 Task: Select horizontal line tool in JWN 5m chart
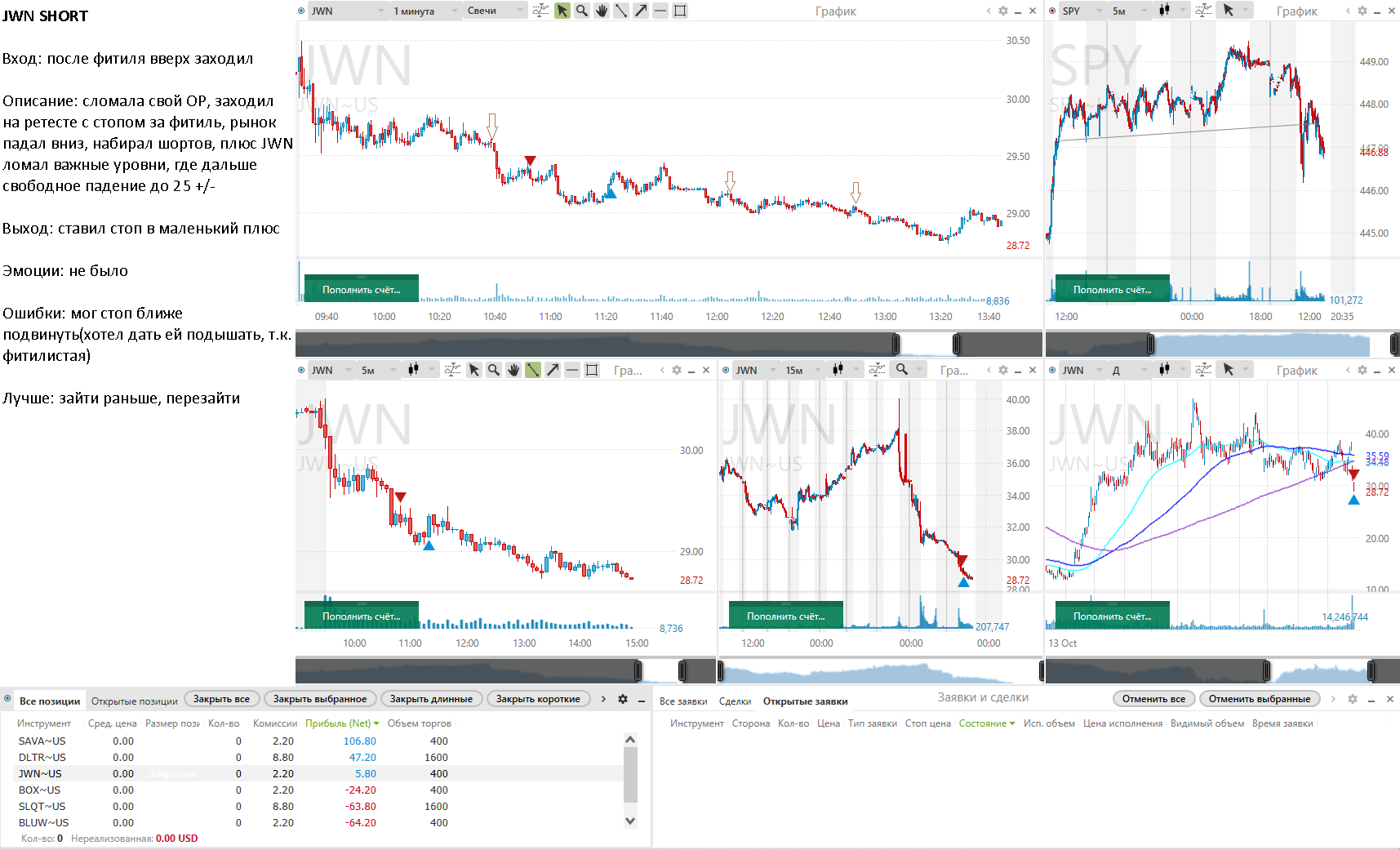pyautogui.click(x=572, y=370)
